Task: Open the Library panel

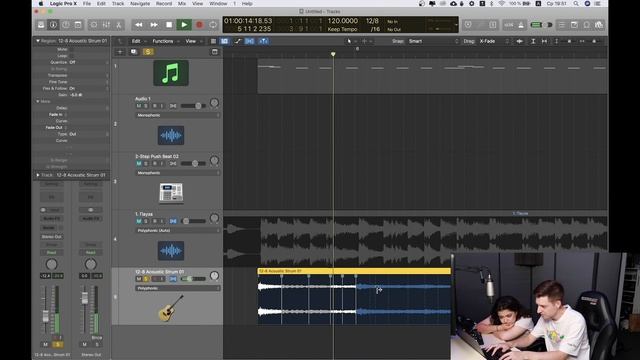Action: [41, 25]
